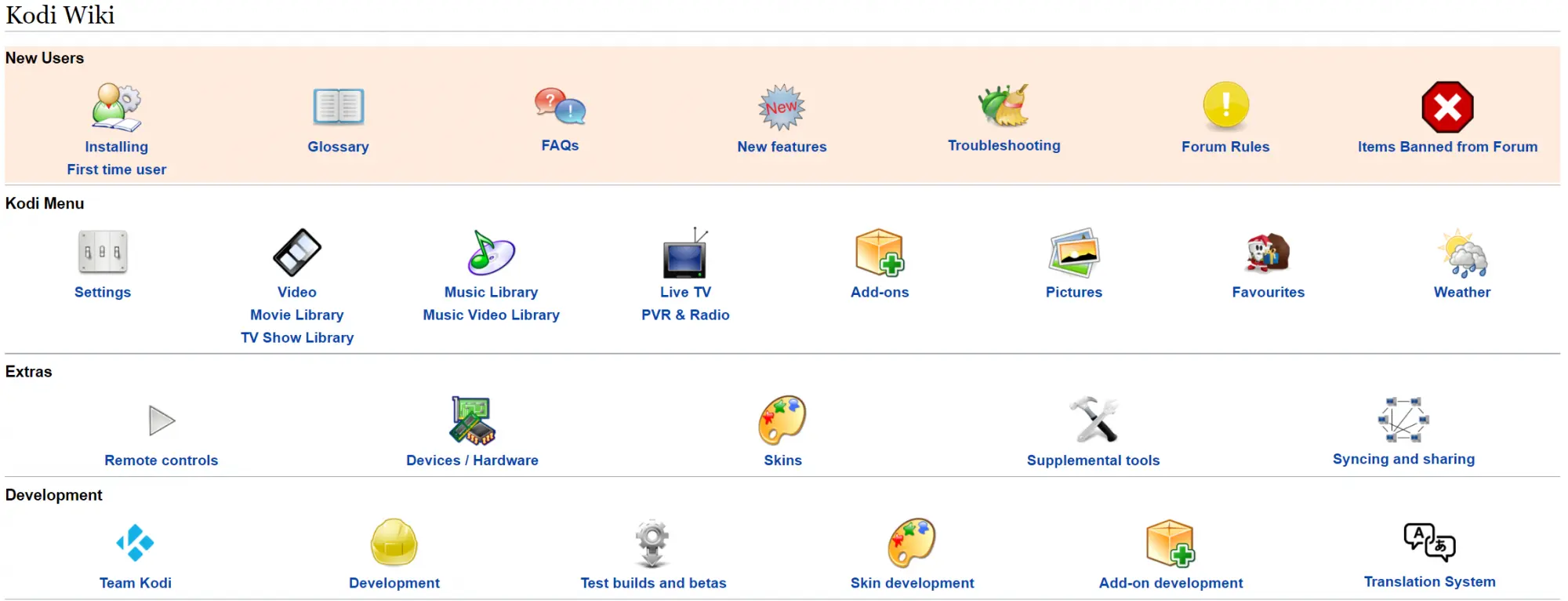Viewport: 1568px width, 601px height.
Task: Open the First time user link
Action: [x=117, y=169]
